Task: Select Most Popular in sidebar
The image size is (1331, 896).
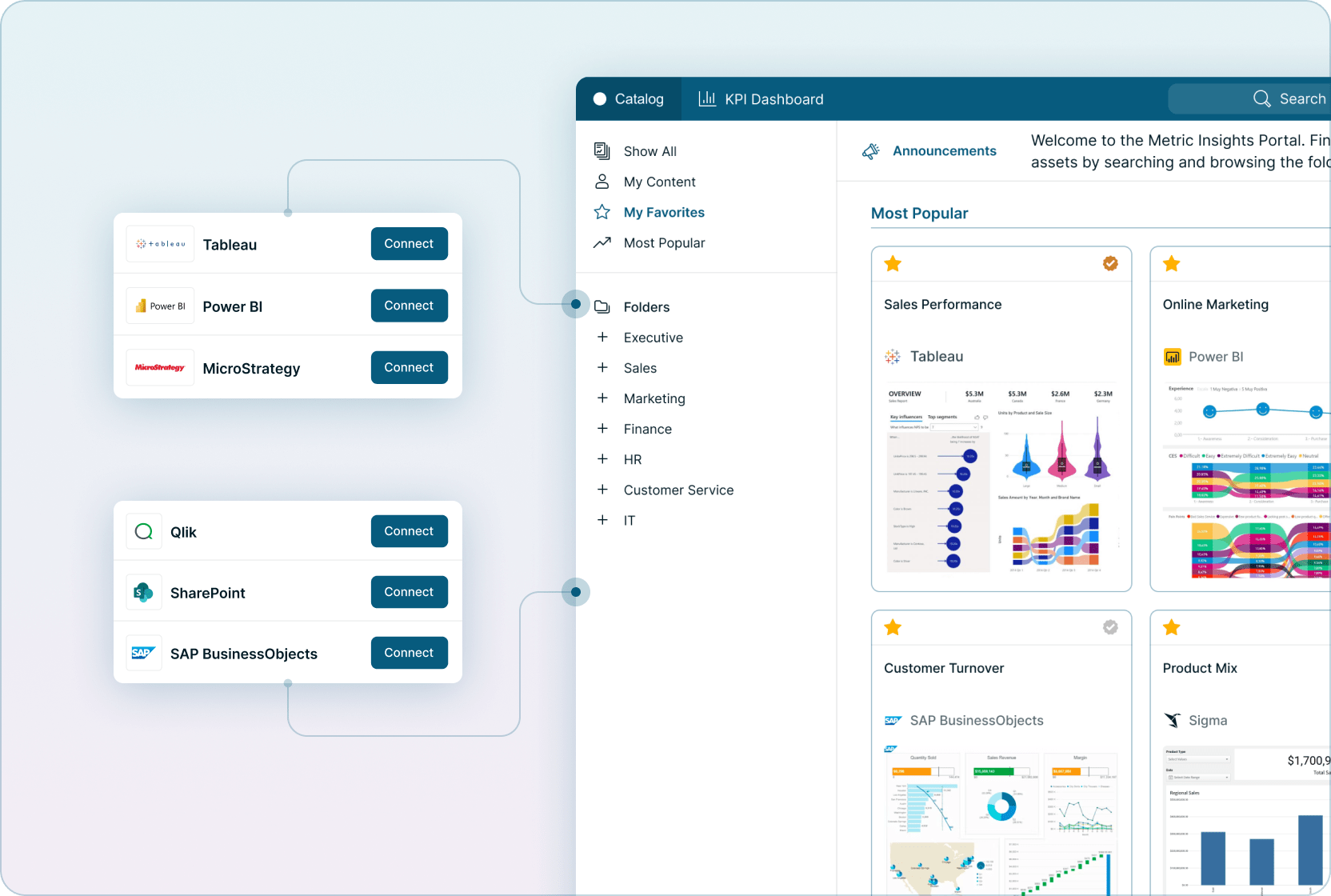Action: click(664, 242)
